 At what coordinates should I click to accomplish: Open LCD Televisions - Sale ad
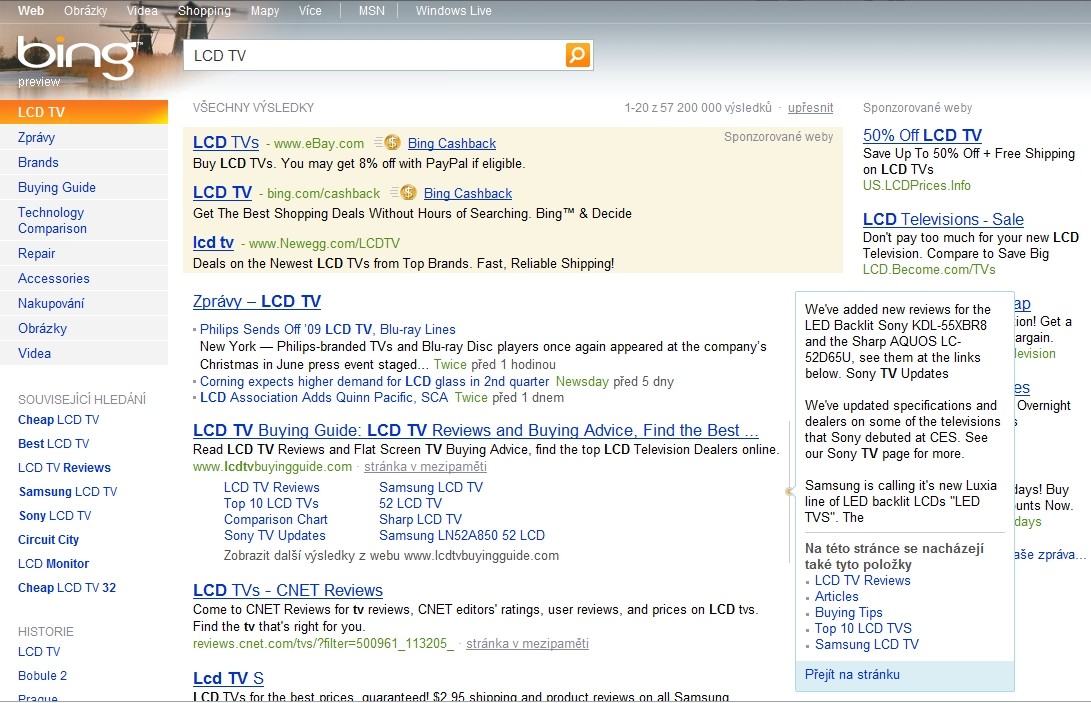click(x=943, y=219)
